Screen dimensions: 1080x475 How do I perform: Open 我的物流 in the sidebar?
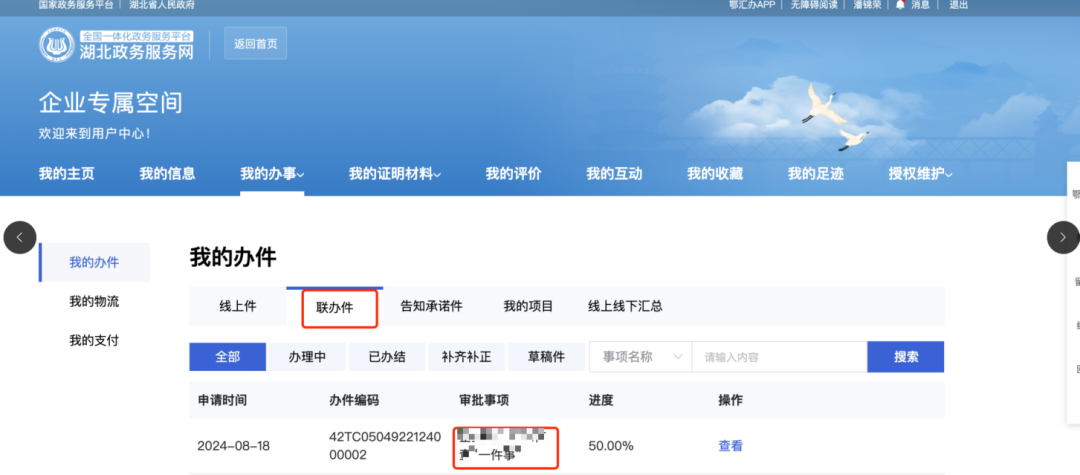click(94, 302)
